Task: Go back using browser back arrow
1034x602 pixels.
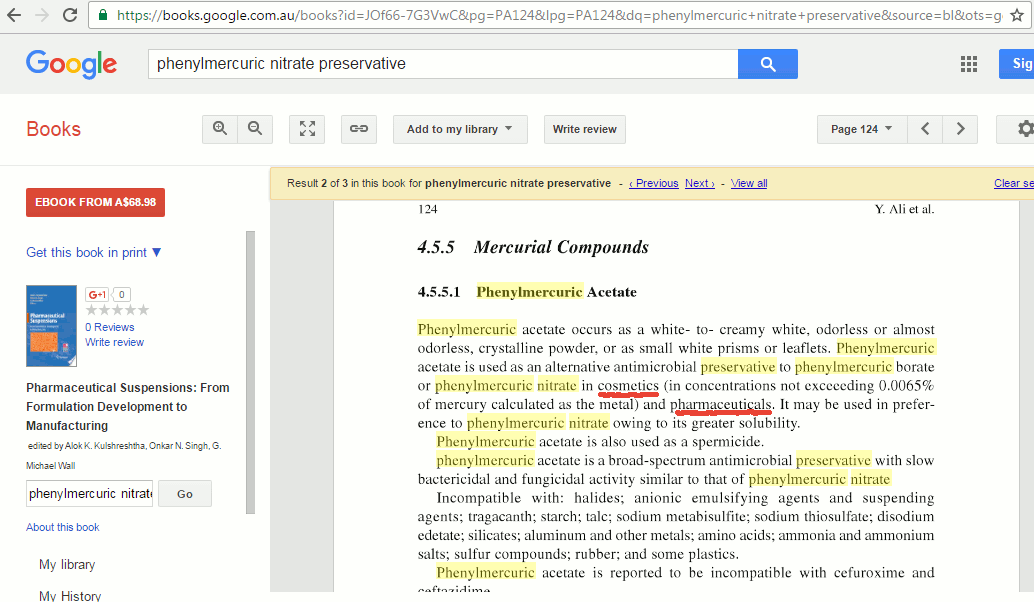Action: tap(14, 15)
